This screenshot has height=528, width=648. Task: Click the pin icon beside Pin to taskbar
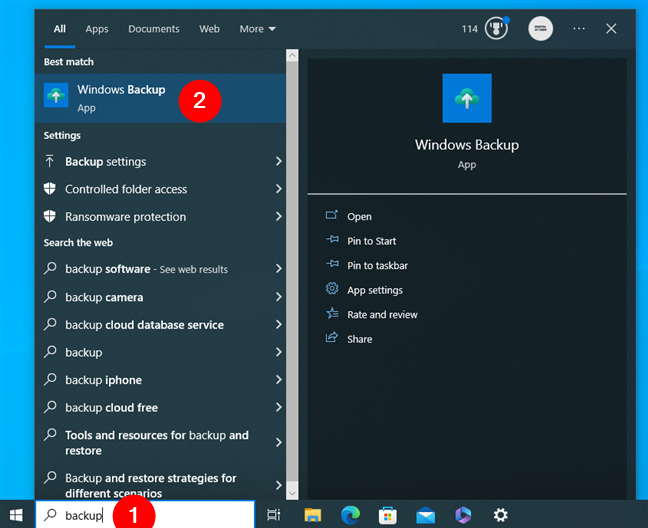(x=332, y=263)
